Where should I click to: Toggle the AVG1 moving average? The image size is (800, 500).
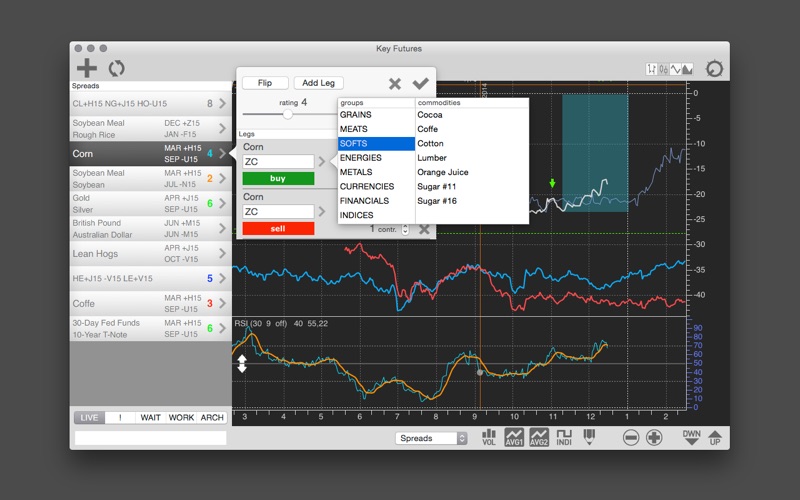514,437
